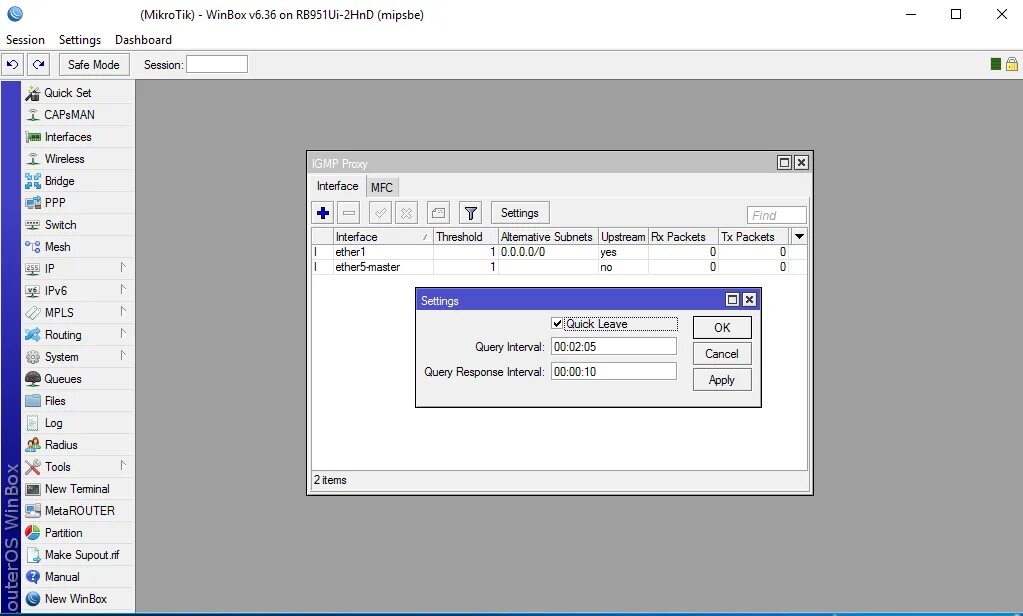1023x616 pixels.
Task: Sort by Tx Packets column header
Action: (754, 236)
